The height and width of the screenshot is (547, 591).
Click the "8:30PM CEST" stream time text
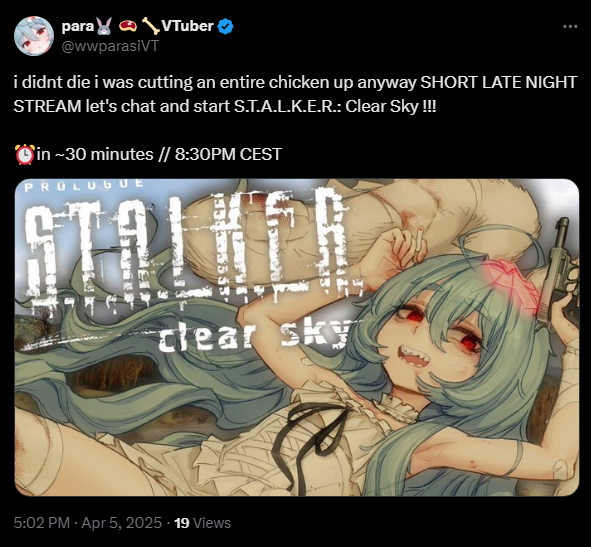pos(228,154)
